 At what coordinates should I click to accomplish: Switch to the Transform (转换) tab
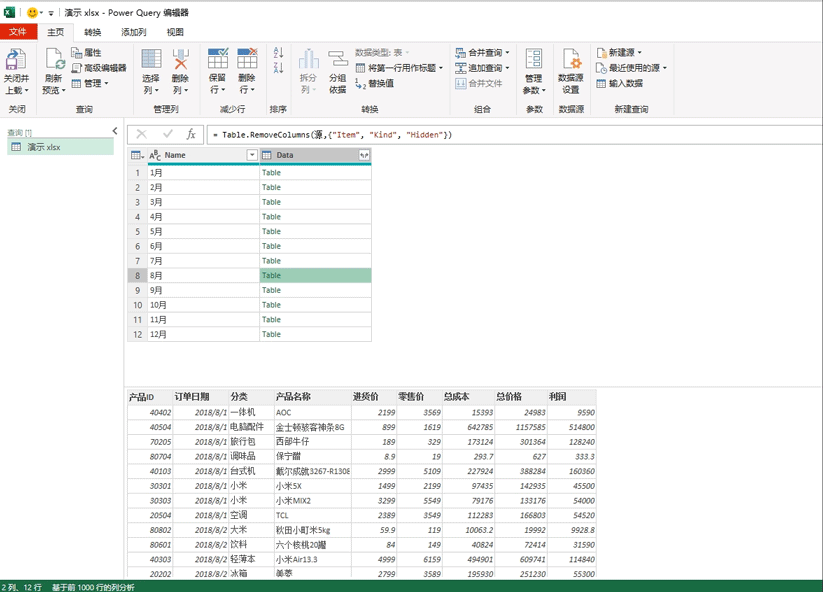[x=92, y=32]
